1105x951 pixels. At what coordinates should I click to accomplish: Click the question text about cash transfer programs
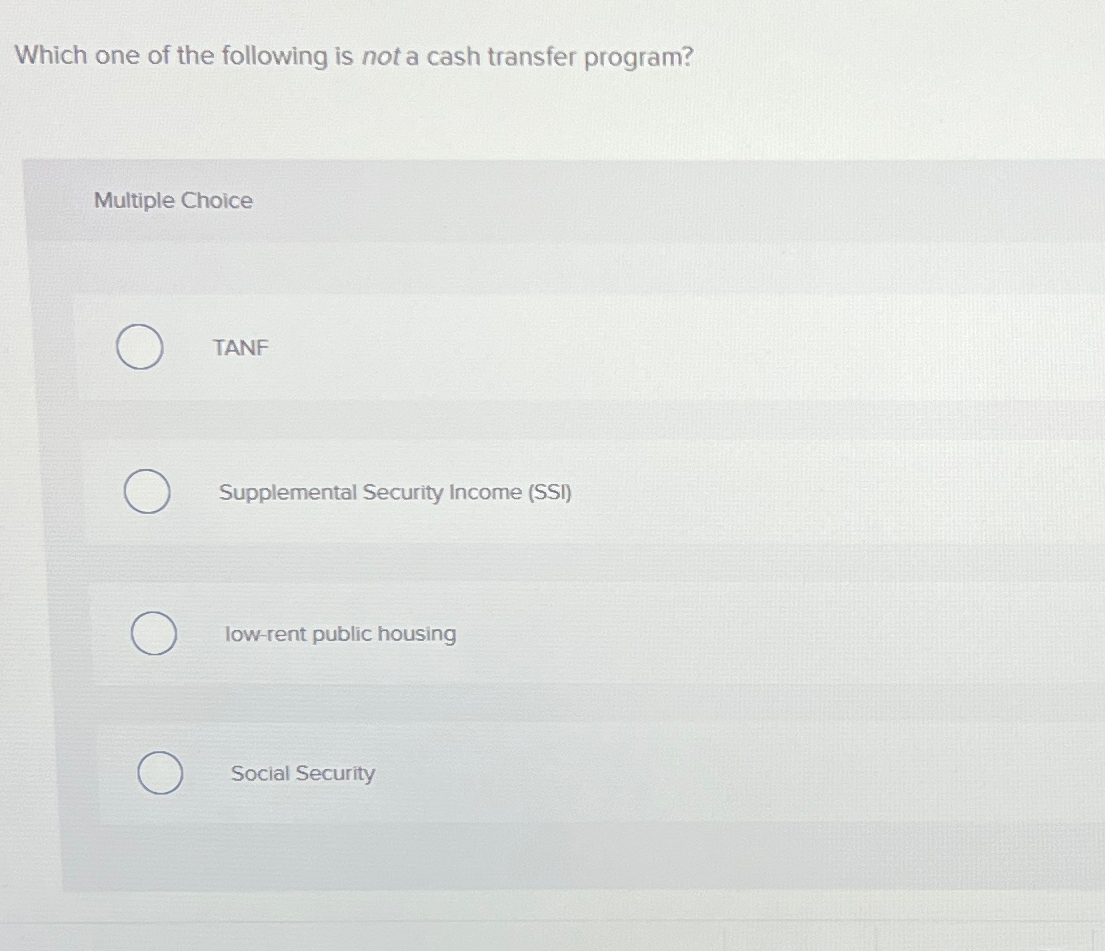pos(352,56)
